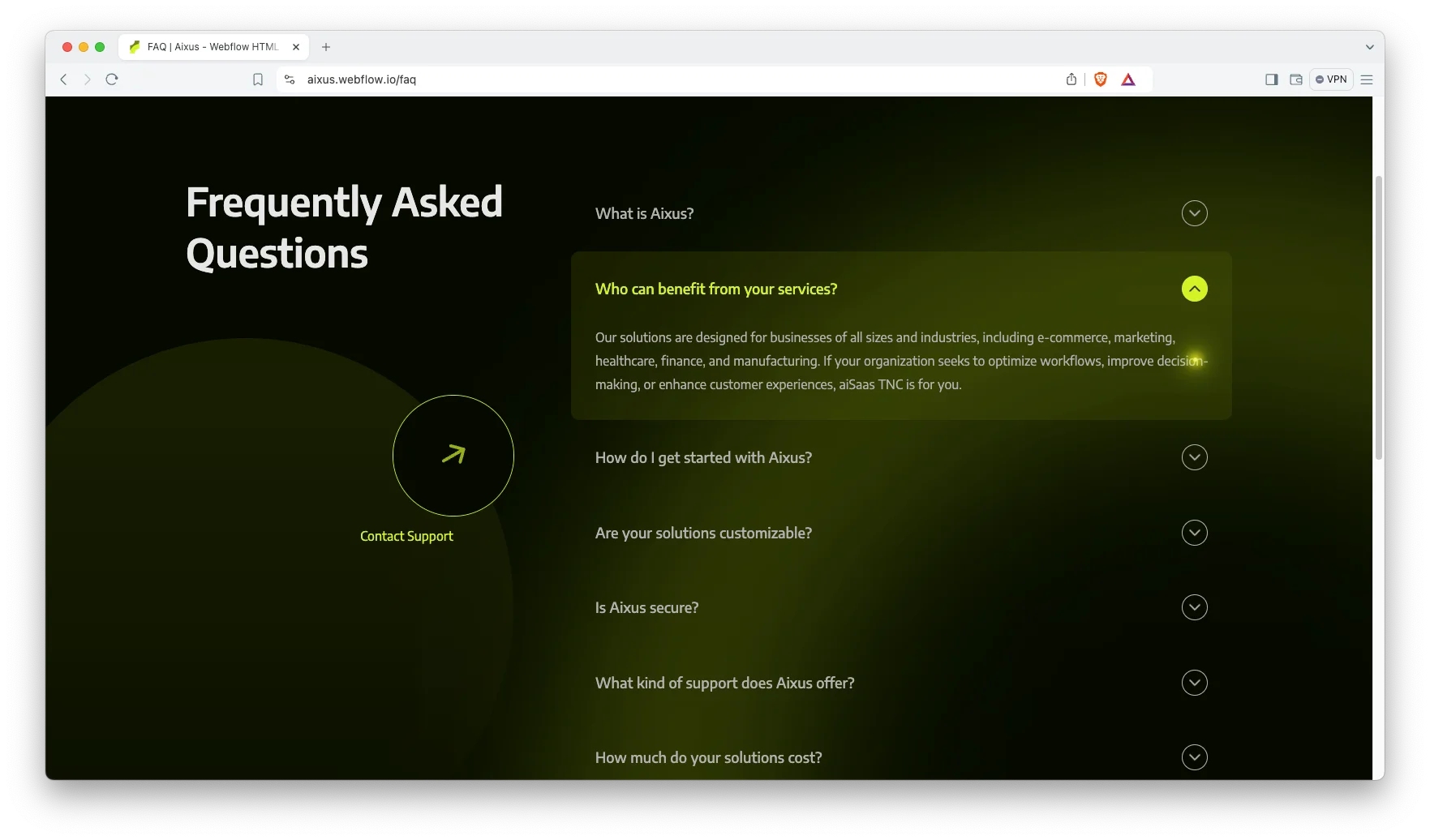Click the share icon in address bar
This screenshot has height=840, width=1430.
(1071, 79)
